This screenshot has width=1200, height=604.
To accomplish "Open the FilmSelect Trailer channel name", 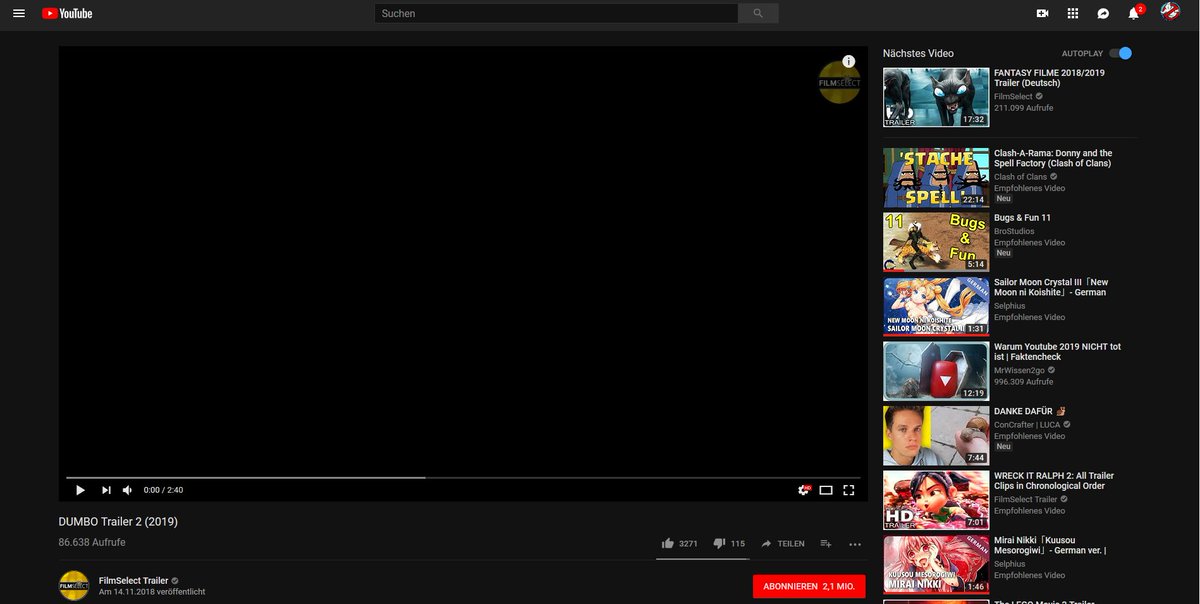I will coord(133,580).
